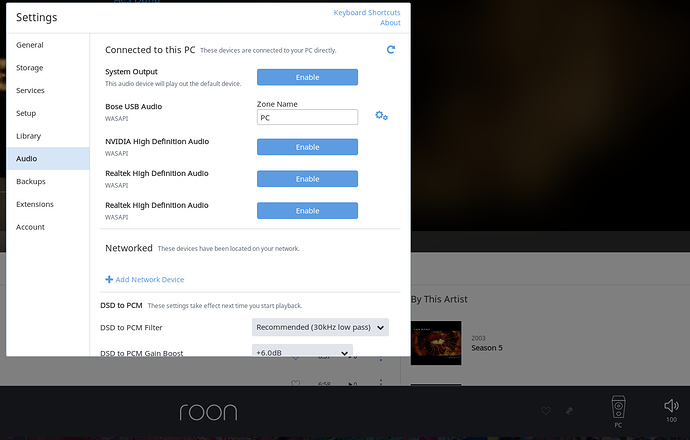Image resolution: width=690 pixels, height=440 pixels.
Task: Enable first Realtek High Definition Audio
Action: (307, 179)
